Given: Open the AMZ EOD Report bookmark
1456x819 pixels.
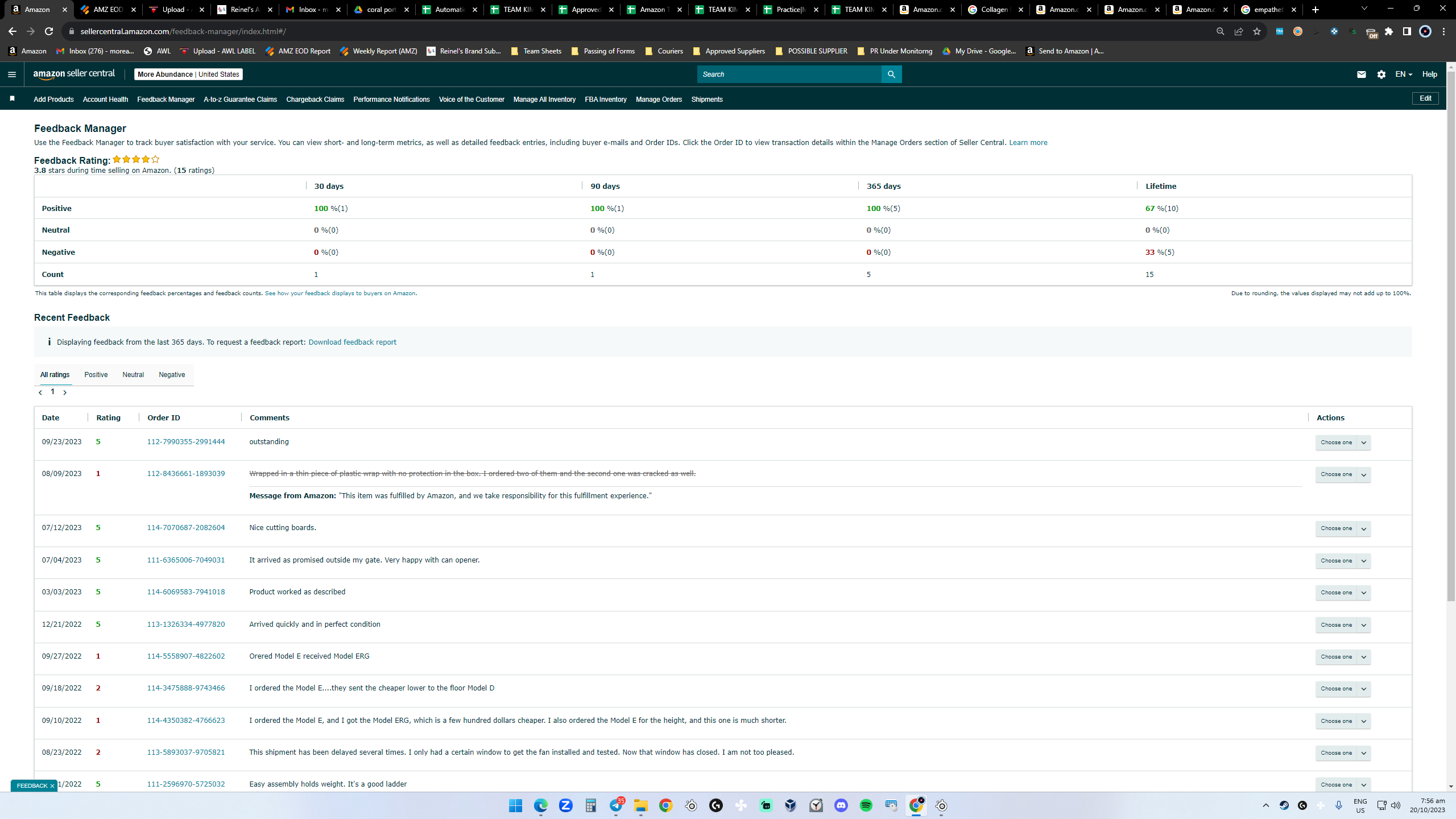Looking at the screenshot, I should 297,51.
